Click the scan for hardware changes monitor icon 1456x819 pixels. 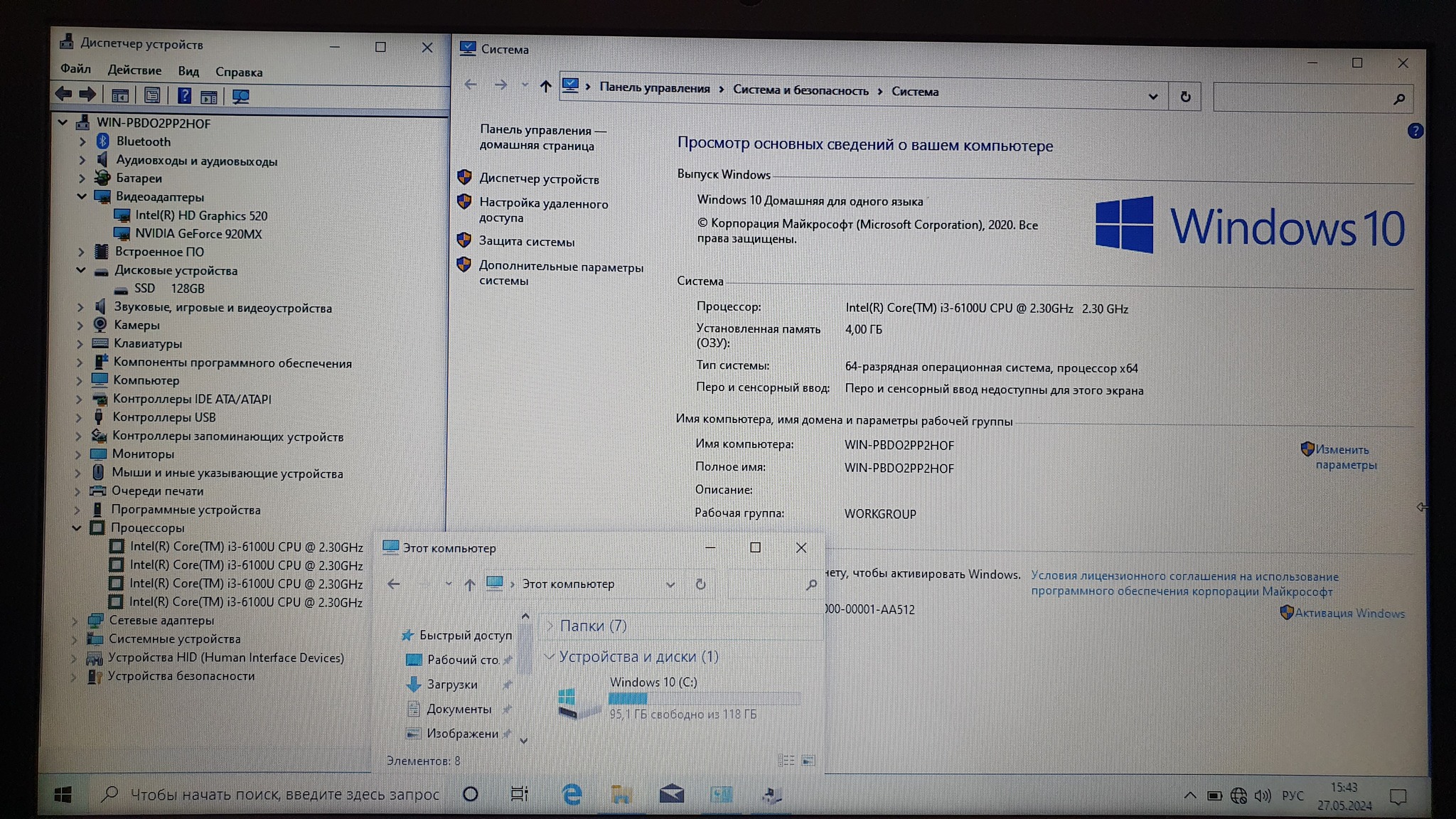pos(241,96)
